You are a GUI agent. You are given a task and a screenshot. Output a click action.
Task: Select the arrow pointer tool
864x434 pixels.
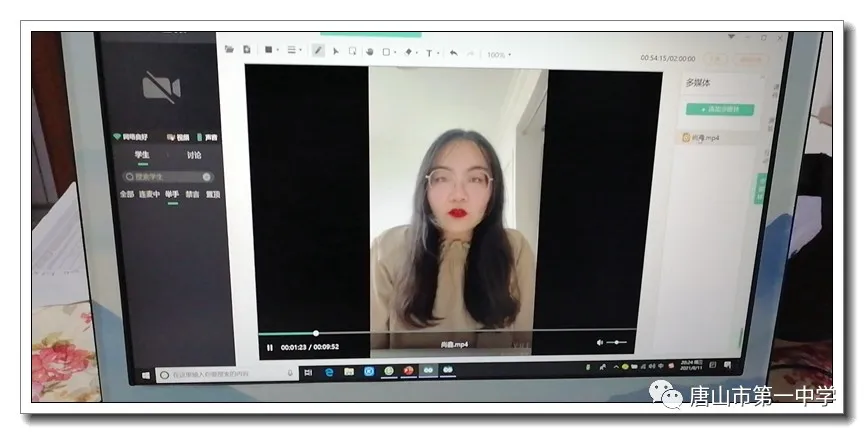point(336,50)
